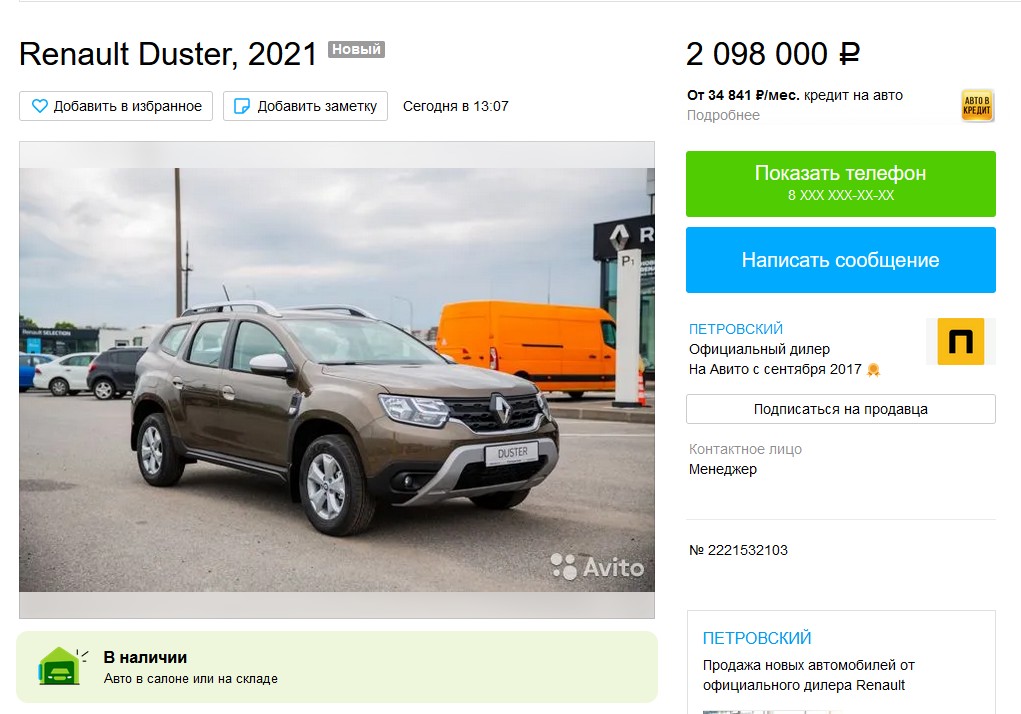Subscribe to seller via Подписаться на продавца
The image size is (1021, 714).
[841, 409]
